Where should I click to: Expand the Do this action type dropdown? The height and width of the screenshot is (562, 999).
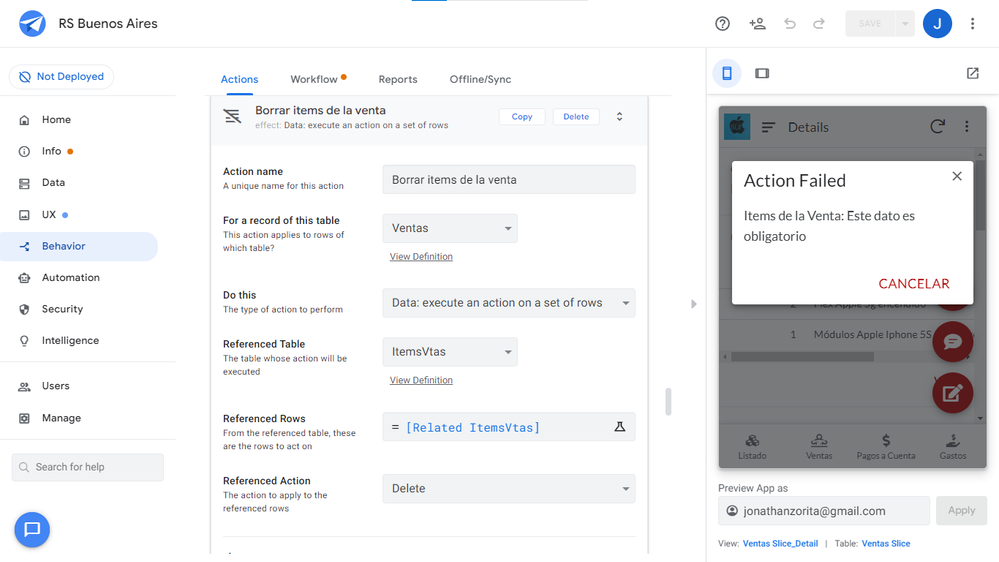(x=508, y=303)
